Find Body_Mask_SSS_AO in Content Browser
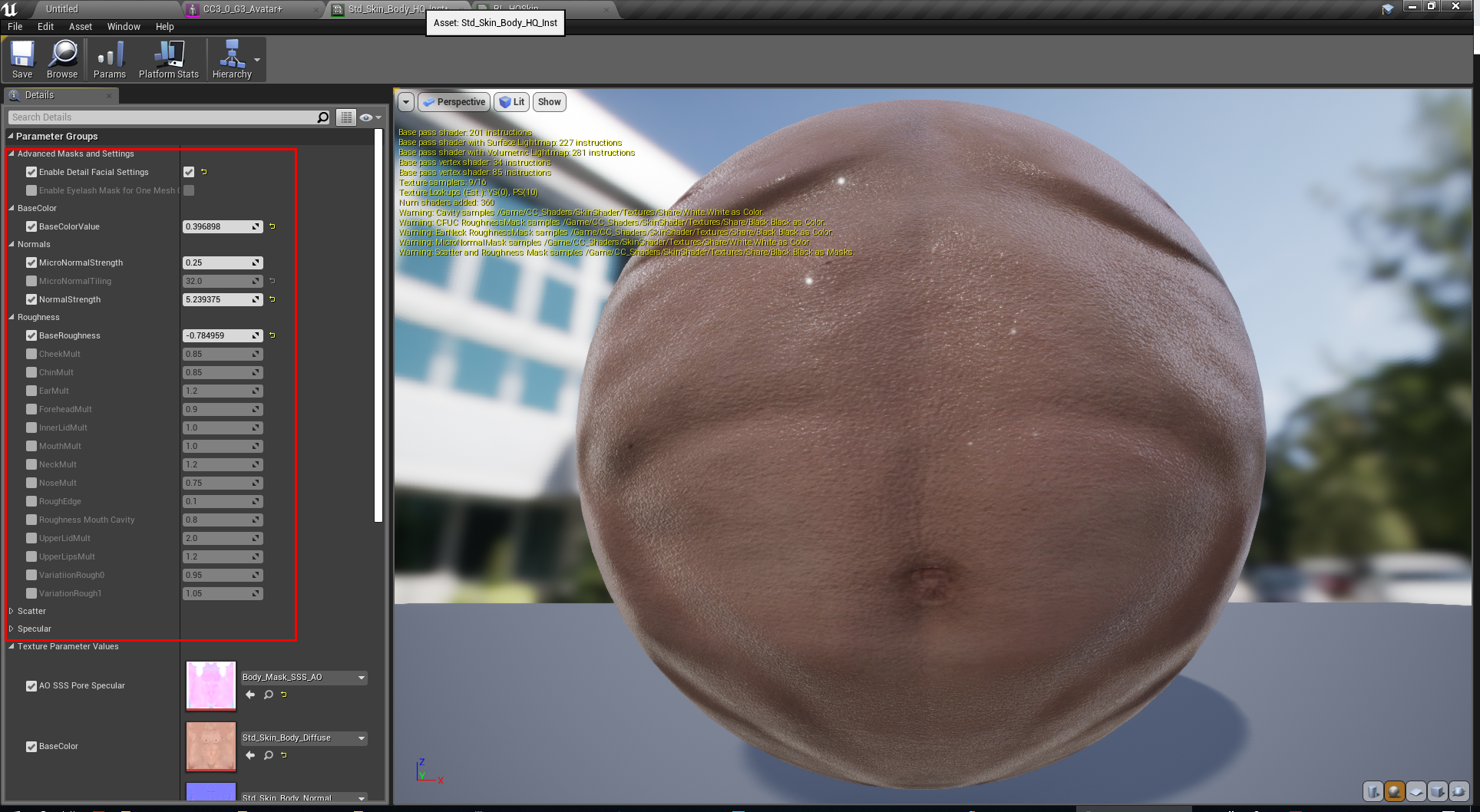Image resolution: width=1480 pixels, height=812 pixels. coord(269,695)
